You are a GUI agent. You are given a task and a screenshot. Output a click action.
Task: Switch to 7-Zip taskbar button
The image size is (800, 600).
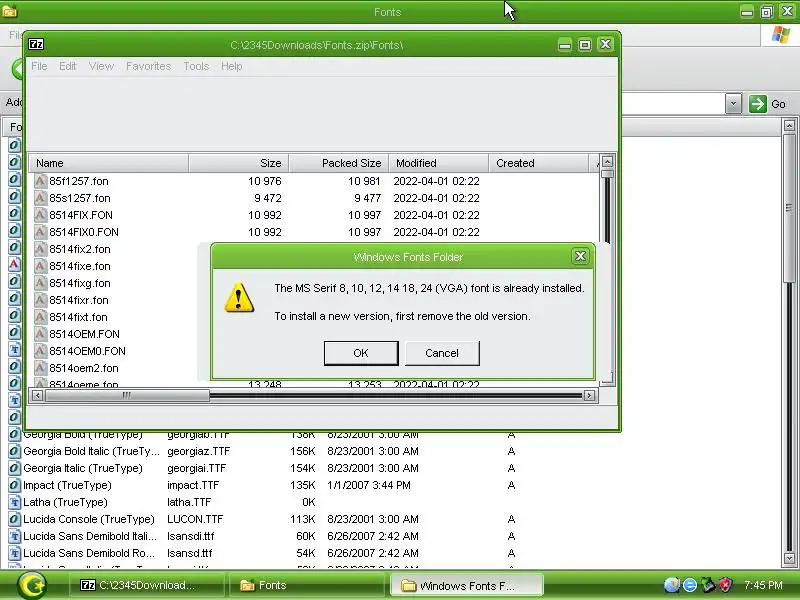pos(146,585)
